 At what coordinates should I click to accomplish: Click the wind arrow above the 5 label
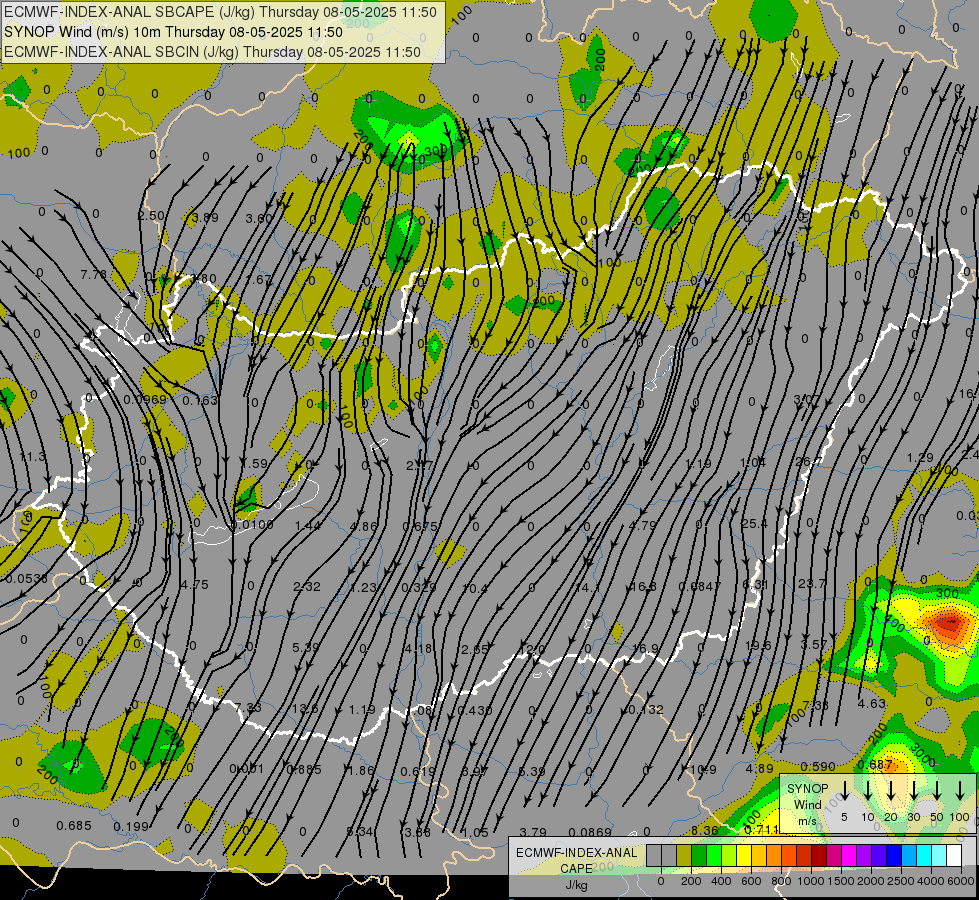[x=844, y=791]
